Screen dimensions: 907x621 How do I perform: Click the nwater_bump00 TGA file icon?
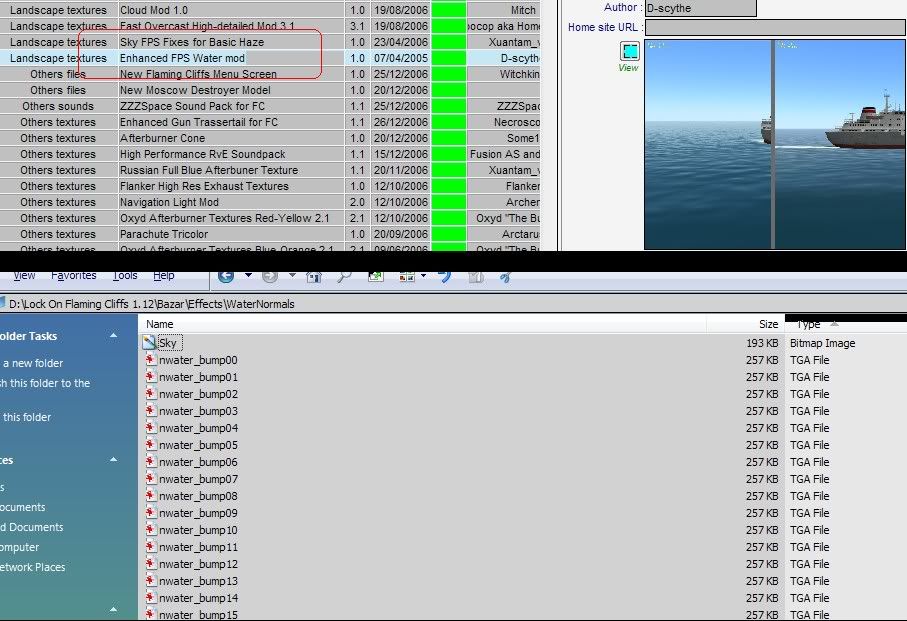coord(151,360)
